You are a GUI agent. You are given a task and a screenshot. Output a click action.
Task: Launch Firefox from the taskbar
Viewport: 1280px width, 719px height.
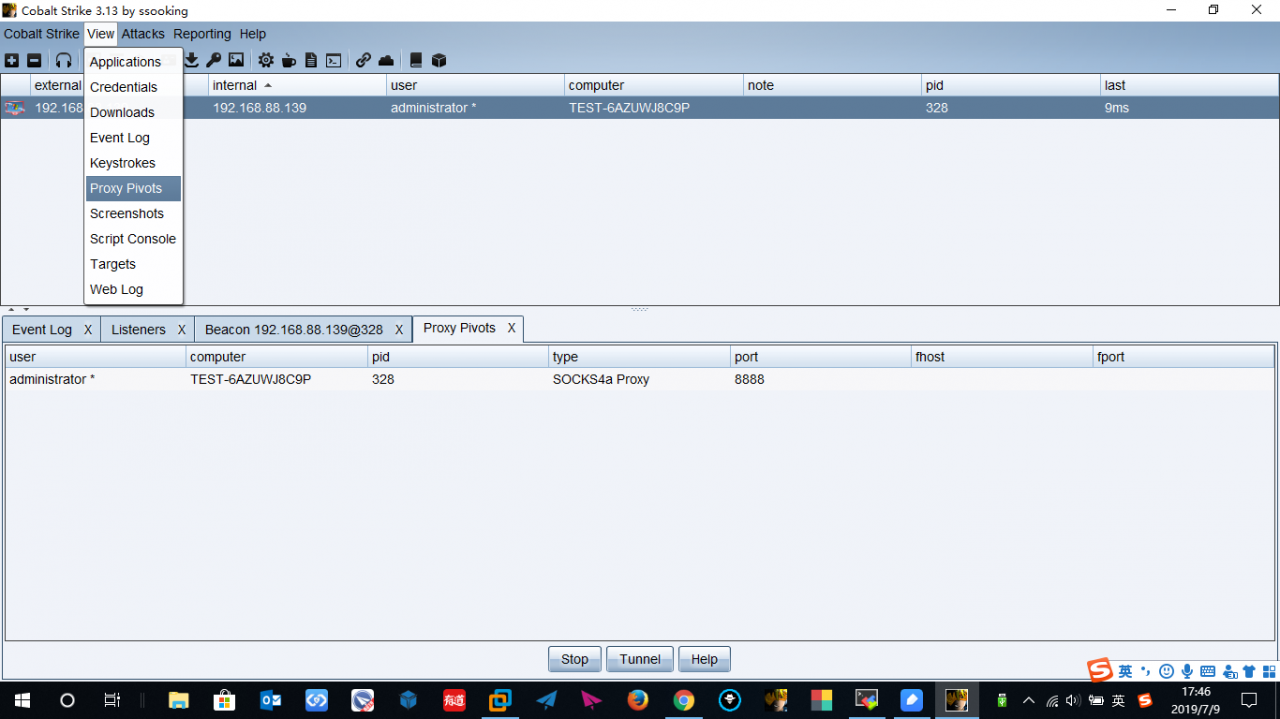coord(638,700)
